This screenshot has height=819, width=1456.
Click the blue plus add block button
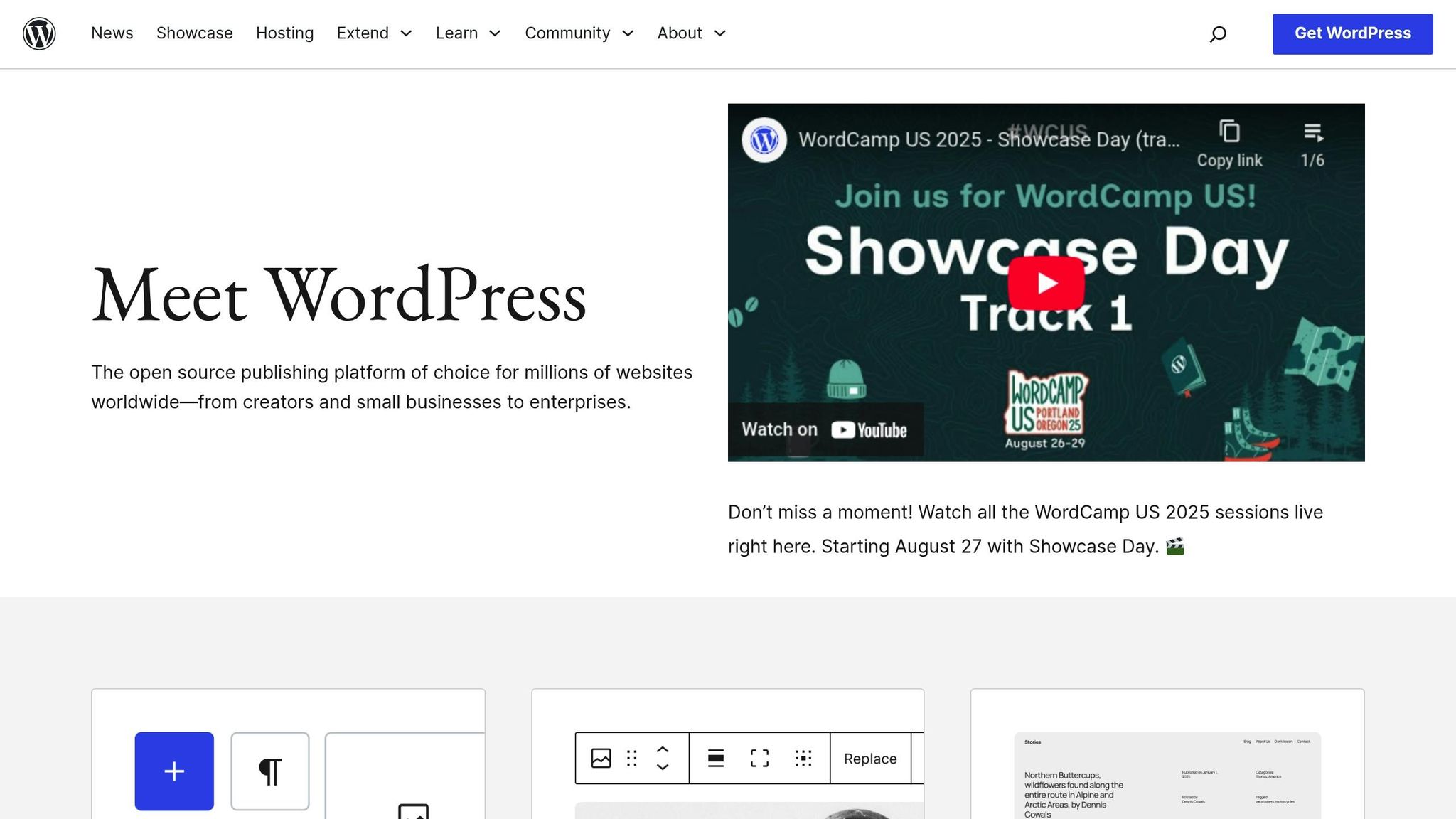[x=174, y=771]
